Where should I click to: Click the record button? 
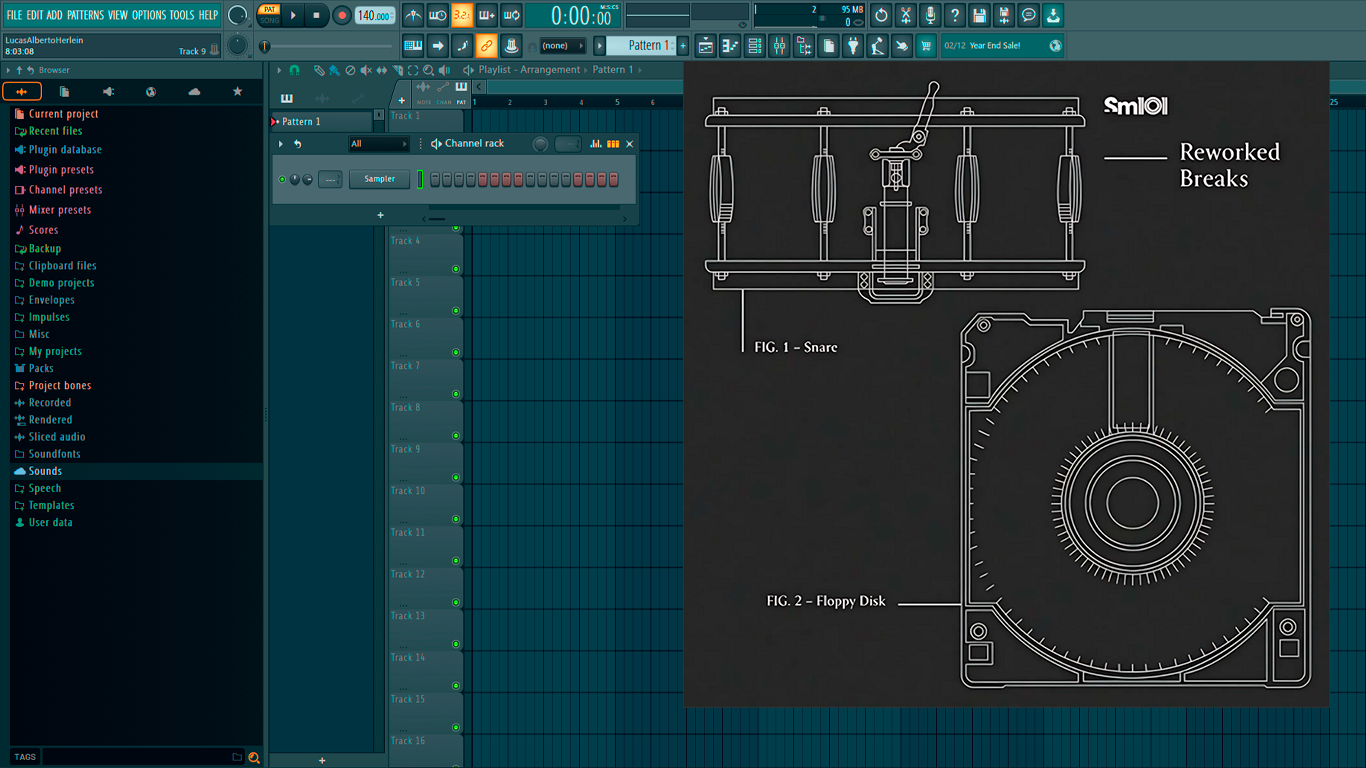click(x=342, y=15)
